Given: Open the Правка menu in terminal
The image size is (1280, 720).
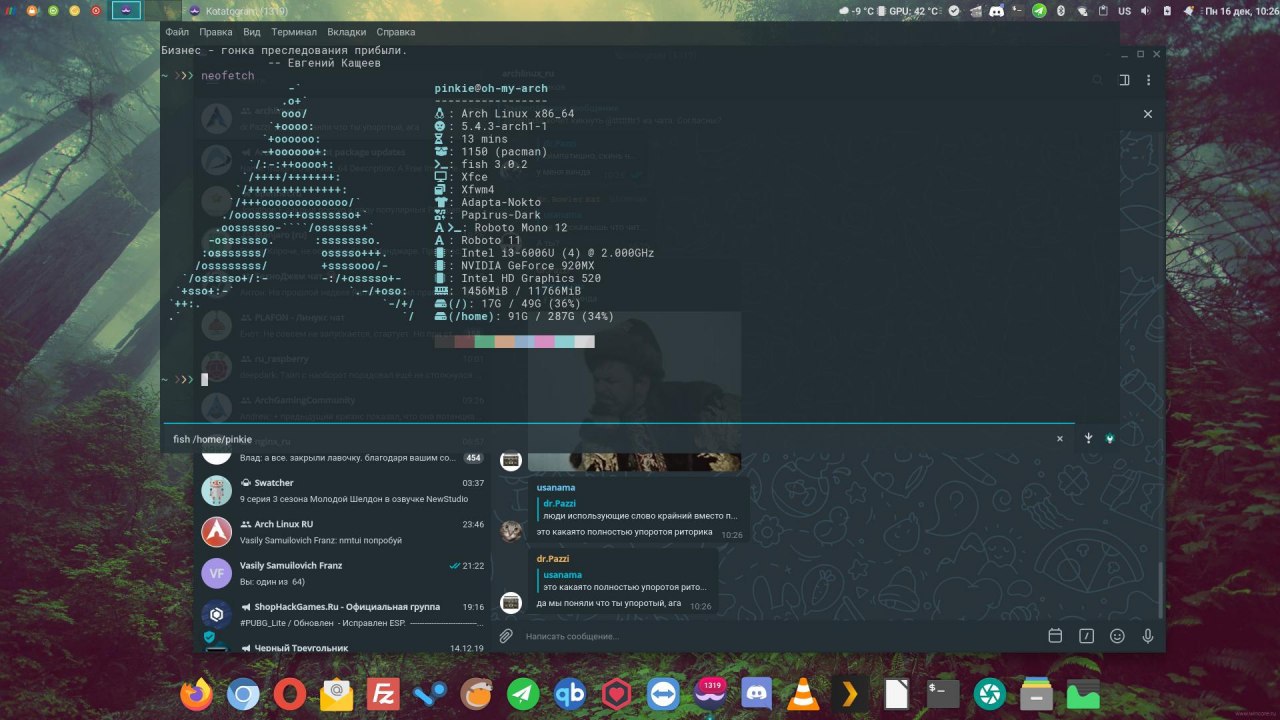Looking at the screenshot, I should [216, 32].
